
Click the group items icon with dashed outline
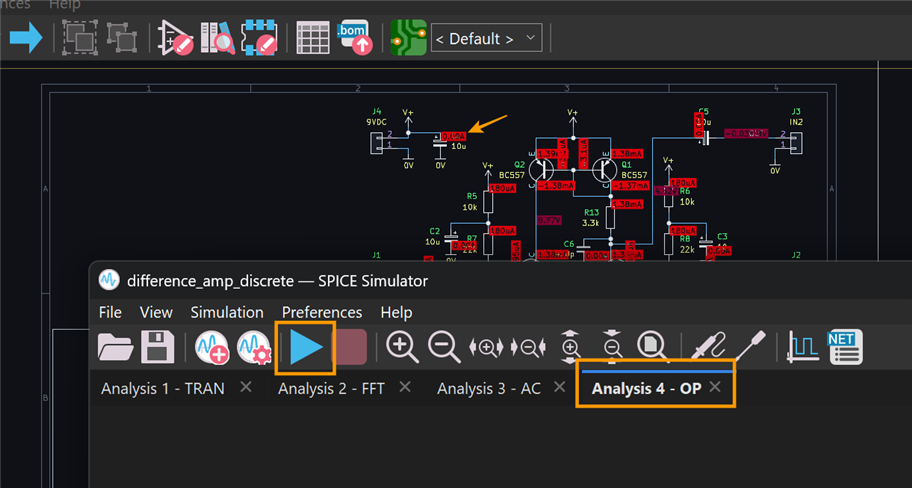pyautogui.click(x=80, y=38)
